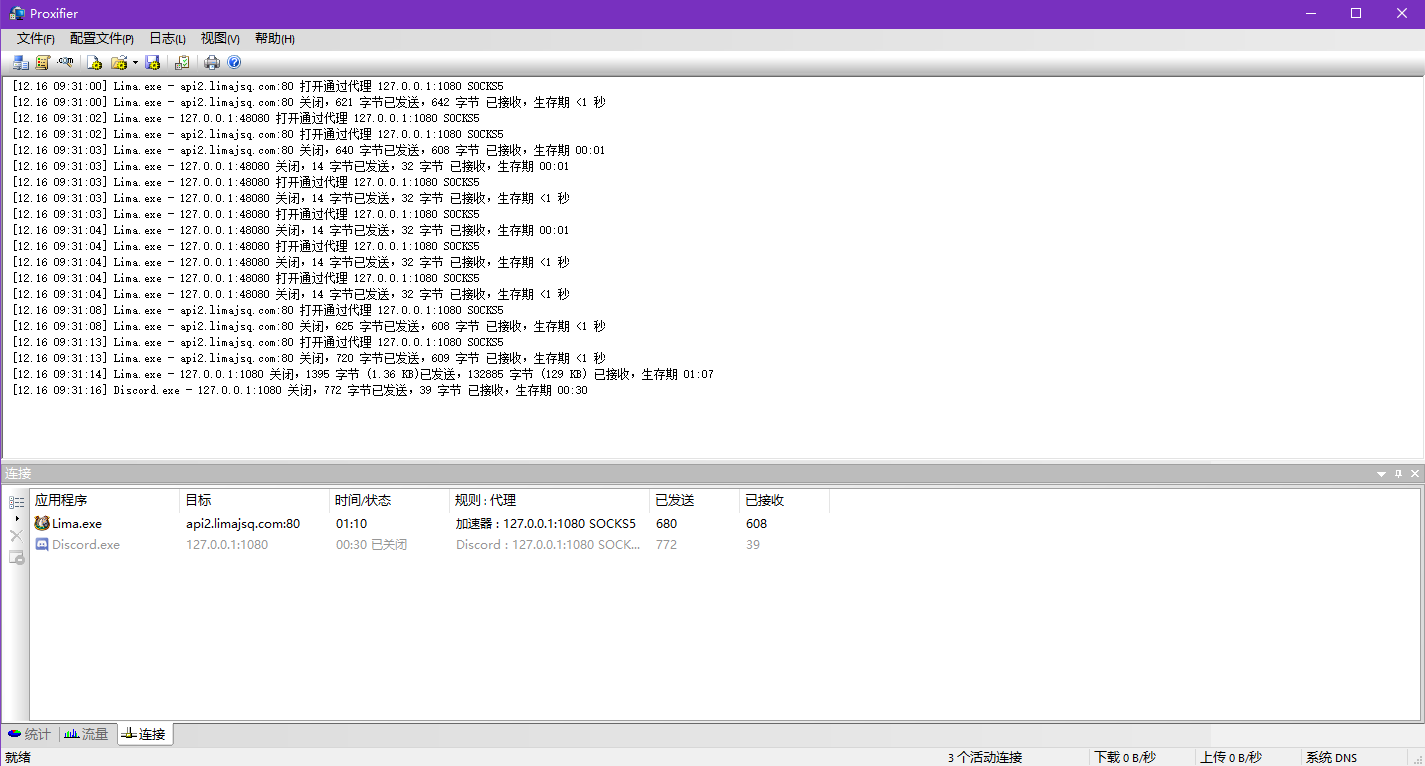Click the 09:31:16 Discord.exe log line
The width and height of the screenshot is (1425, 766).
tap(300, 390)
